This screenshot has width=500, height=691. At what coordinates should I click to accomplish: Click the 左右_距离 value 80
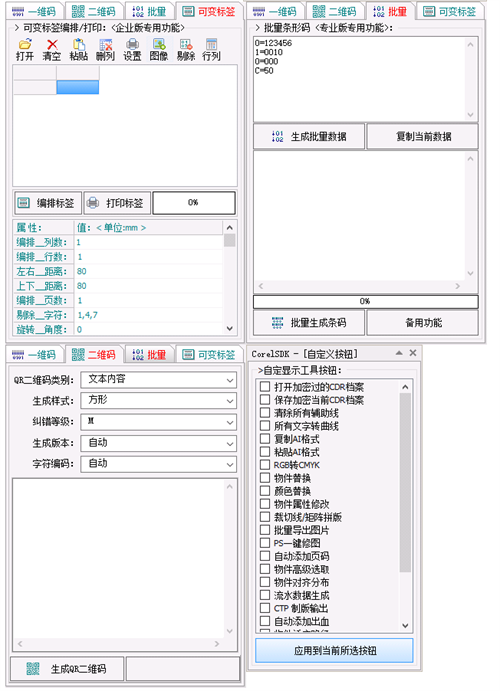tap(81, 271)
